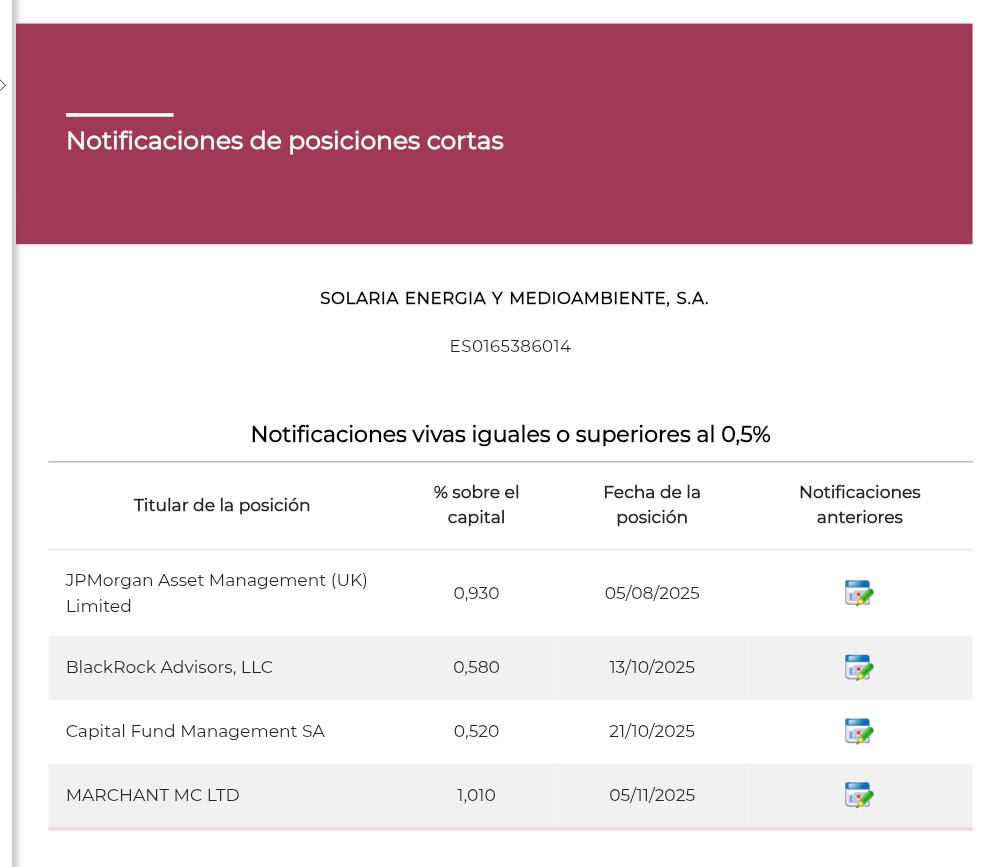View Capital Fund Management SA's earlier notifications

(859, 731)
